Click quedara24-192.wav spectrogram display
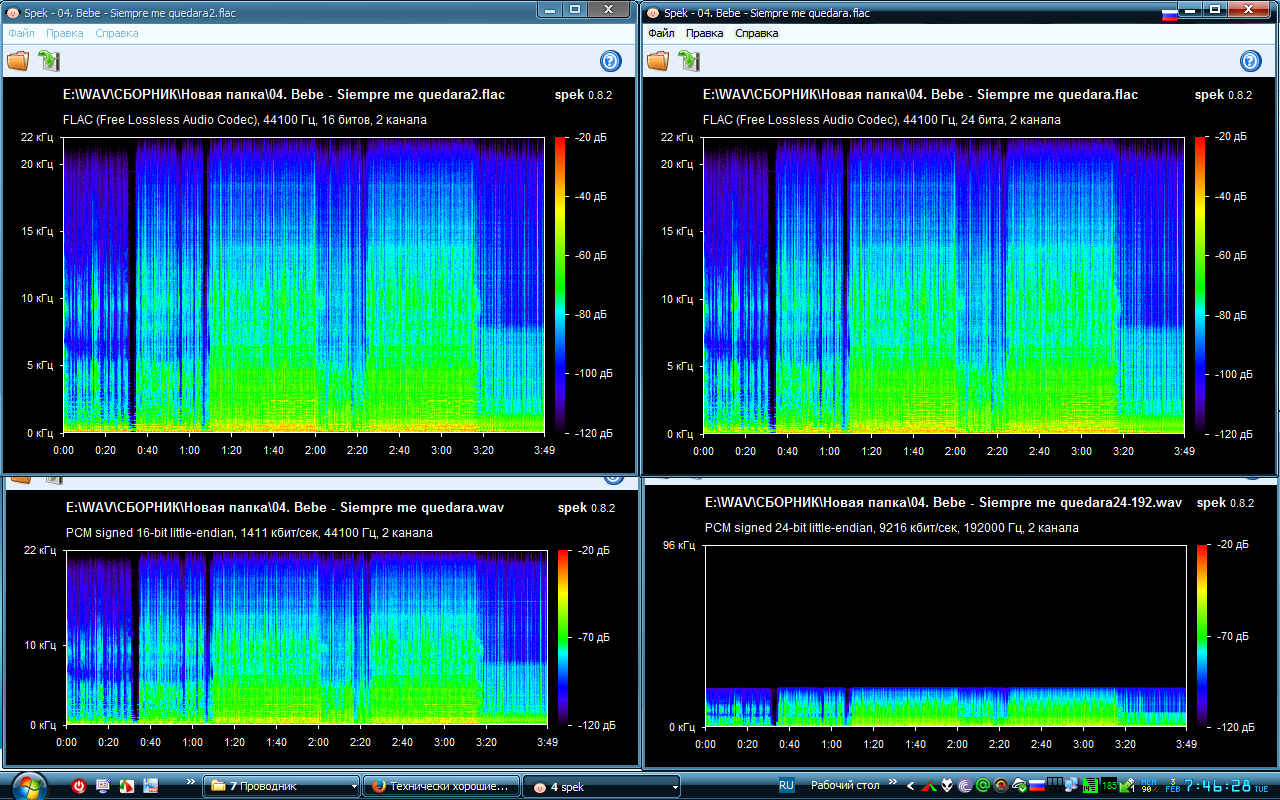Image resolution: width=1280 pixels, height=800 pixels. click(945, 635)
